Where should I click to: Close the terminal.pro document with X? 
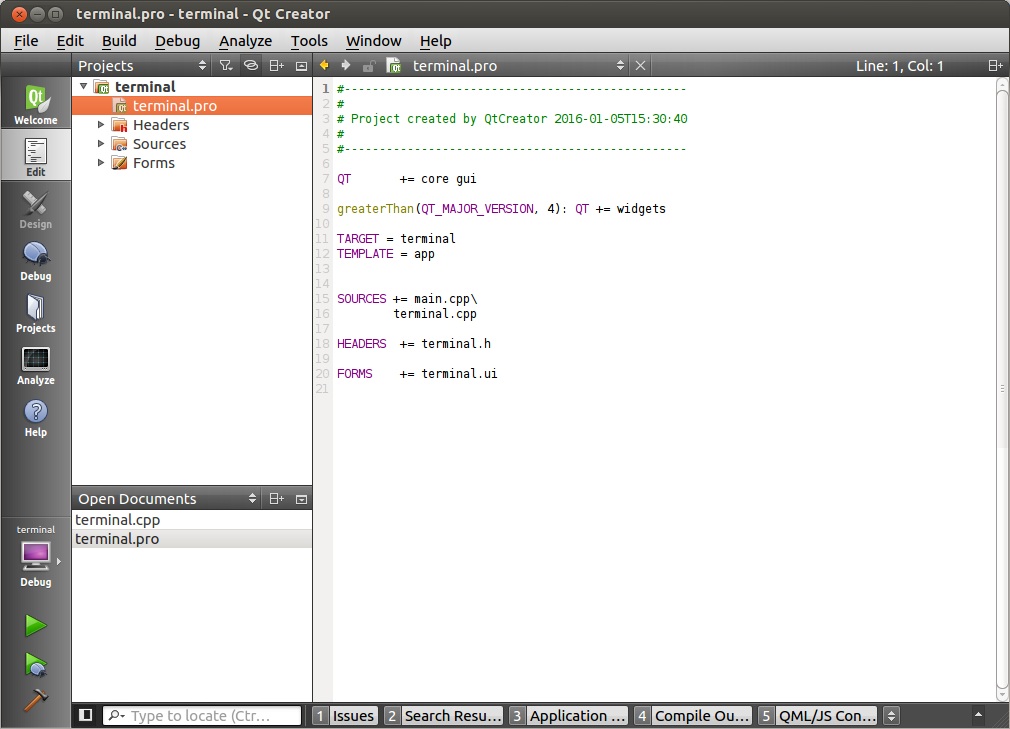coord(640,66)
